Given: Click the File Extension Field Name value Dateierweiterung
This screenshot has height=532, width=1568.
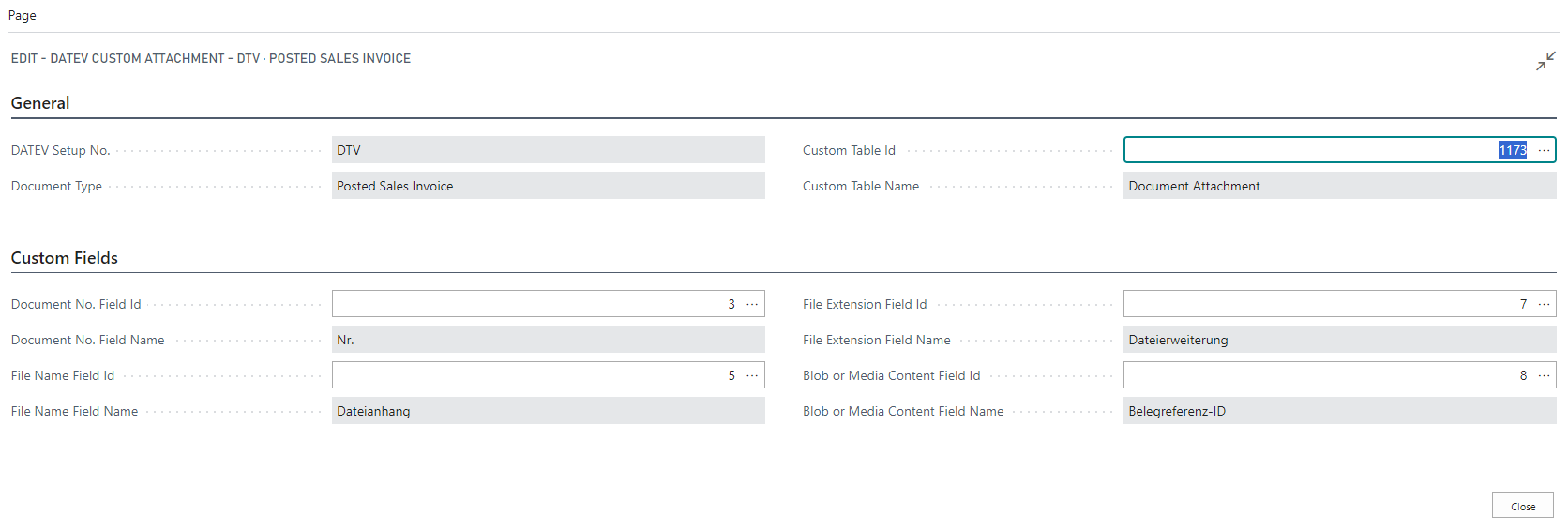Looking at the screenshot, I should coord(1339,340).
